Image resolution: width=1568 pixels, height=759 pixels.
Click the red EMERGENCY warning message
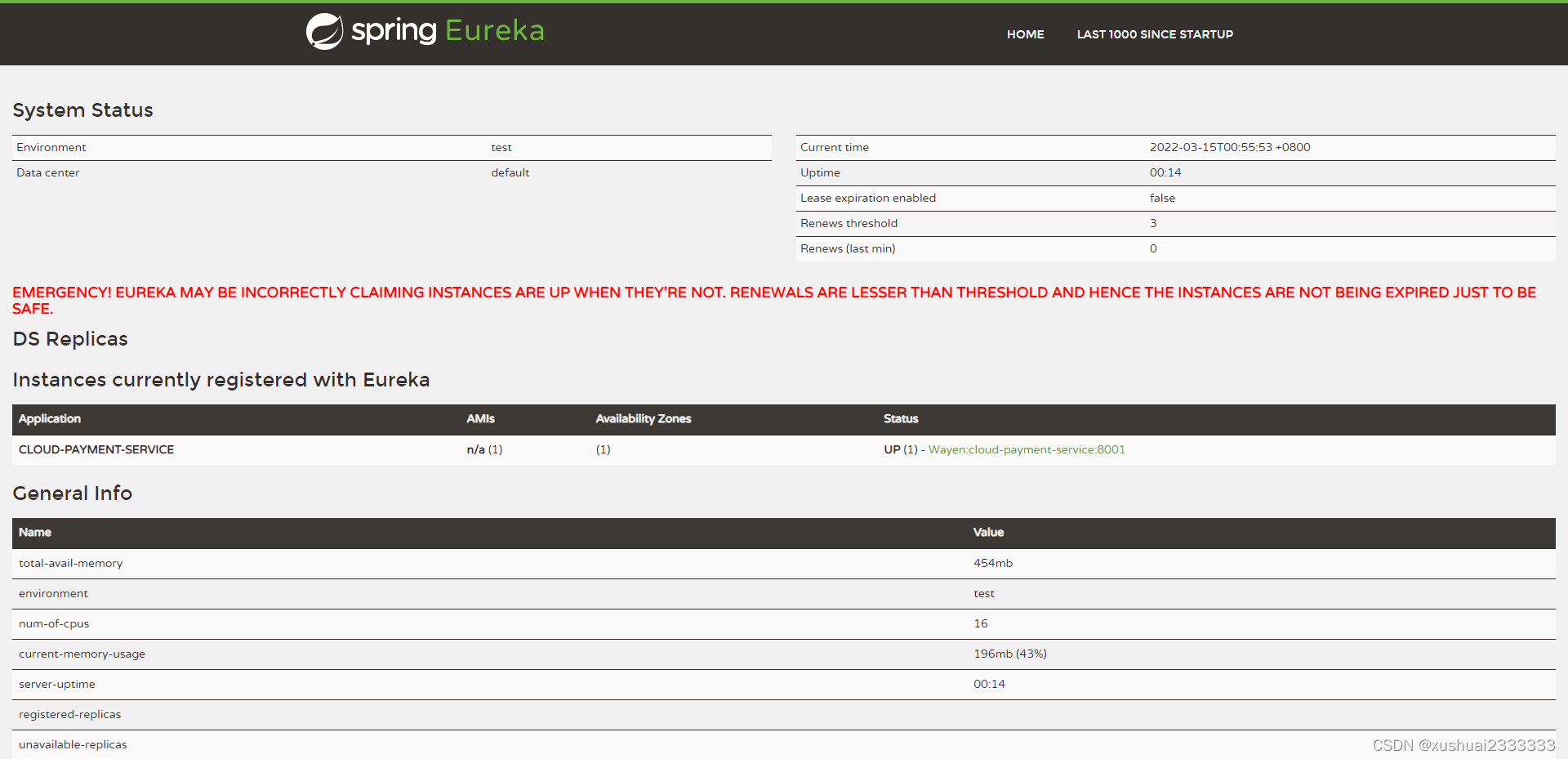pos(774,300)
